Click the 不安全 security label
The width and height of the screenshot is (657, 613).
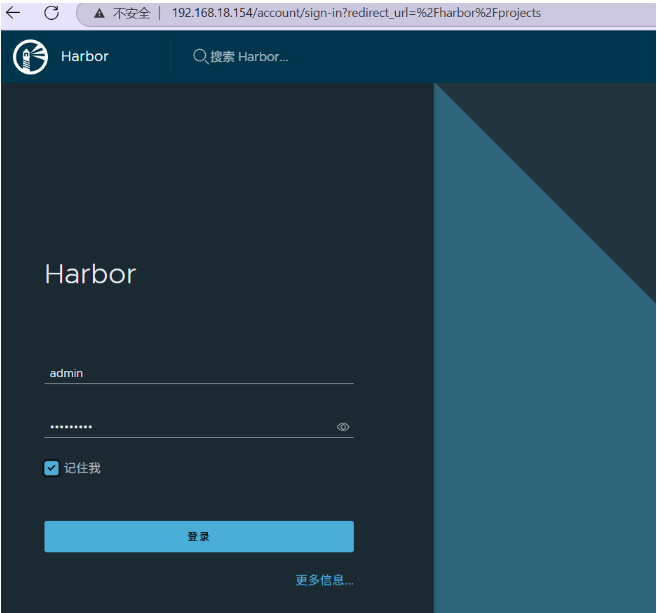click(x=131, y=13)
